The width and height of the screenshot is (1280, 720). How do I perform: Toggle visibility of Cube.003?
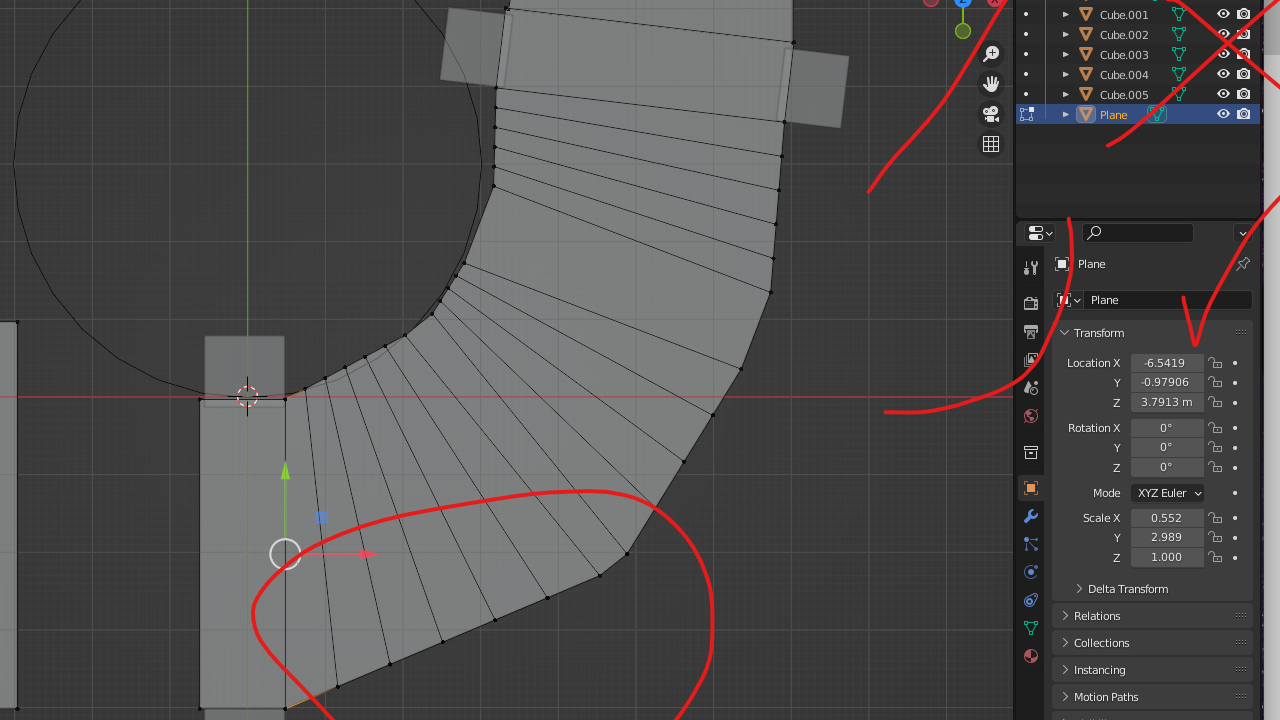point(1223,54)
